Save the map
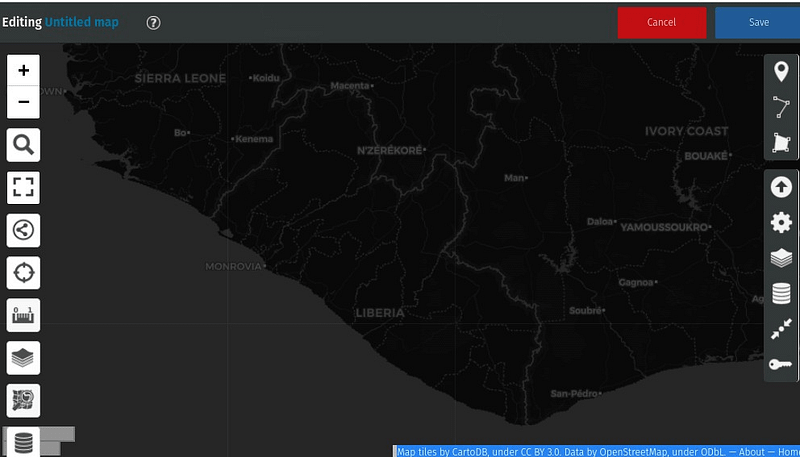Viewport: 800px width, 457px height. tap(758, 22)
